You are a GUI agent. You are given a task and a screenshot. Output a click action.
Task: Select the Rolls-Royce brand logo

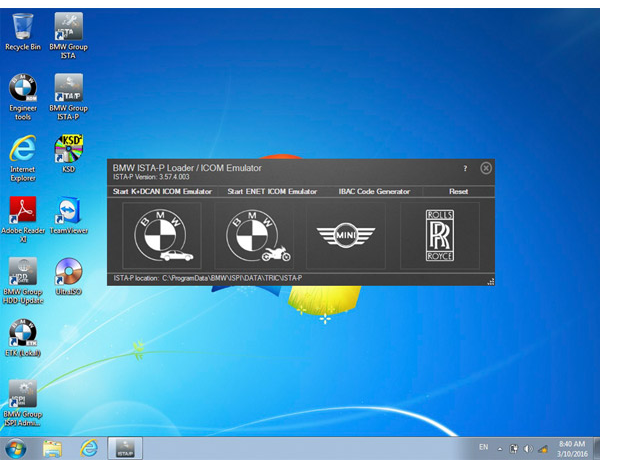pyautogui.click(x=439, y=236)
